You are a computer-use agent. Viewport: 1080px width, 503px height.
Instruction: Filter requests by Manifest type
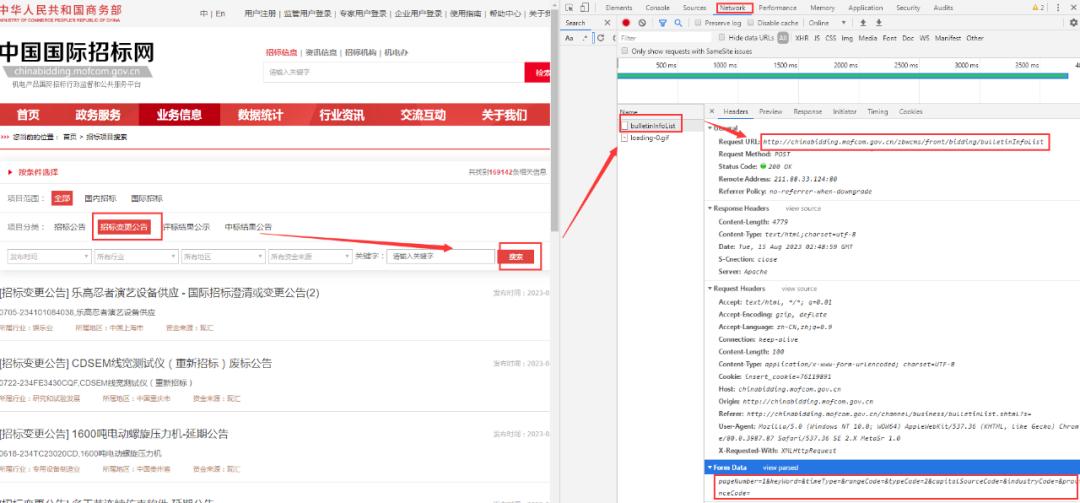[948, 38]
